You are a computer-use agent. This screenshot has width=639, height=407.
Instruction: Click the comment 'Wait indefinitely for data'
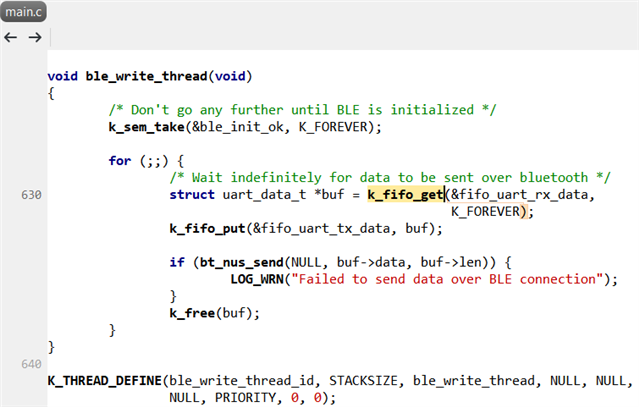[x=390, y=178]
